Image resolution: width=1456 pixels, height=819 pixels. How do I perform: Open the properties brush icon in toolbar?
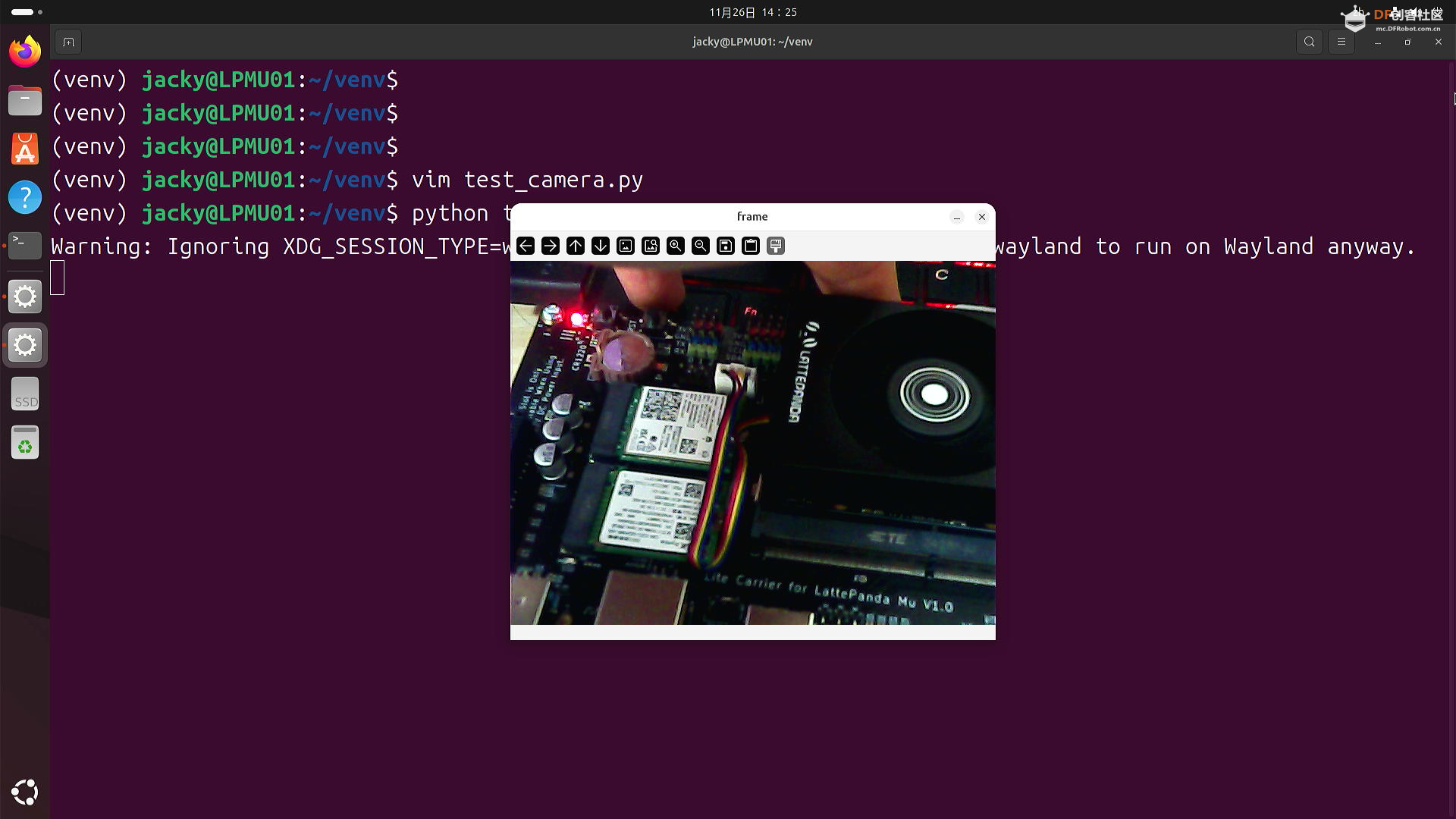pos(776,246)
